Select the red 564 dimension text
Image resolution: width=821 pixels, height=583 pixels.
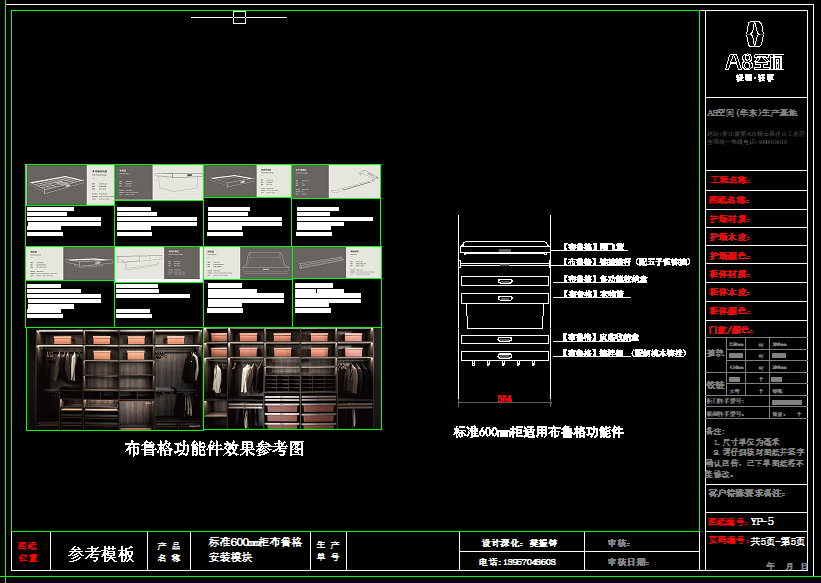tap(505, 399)
